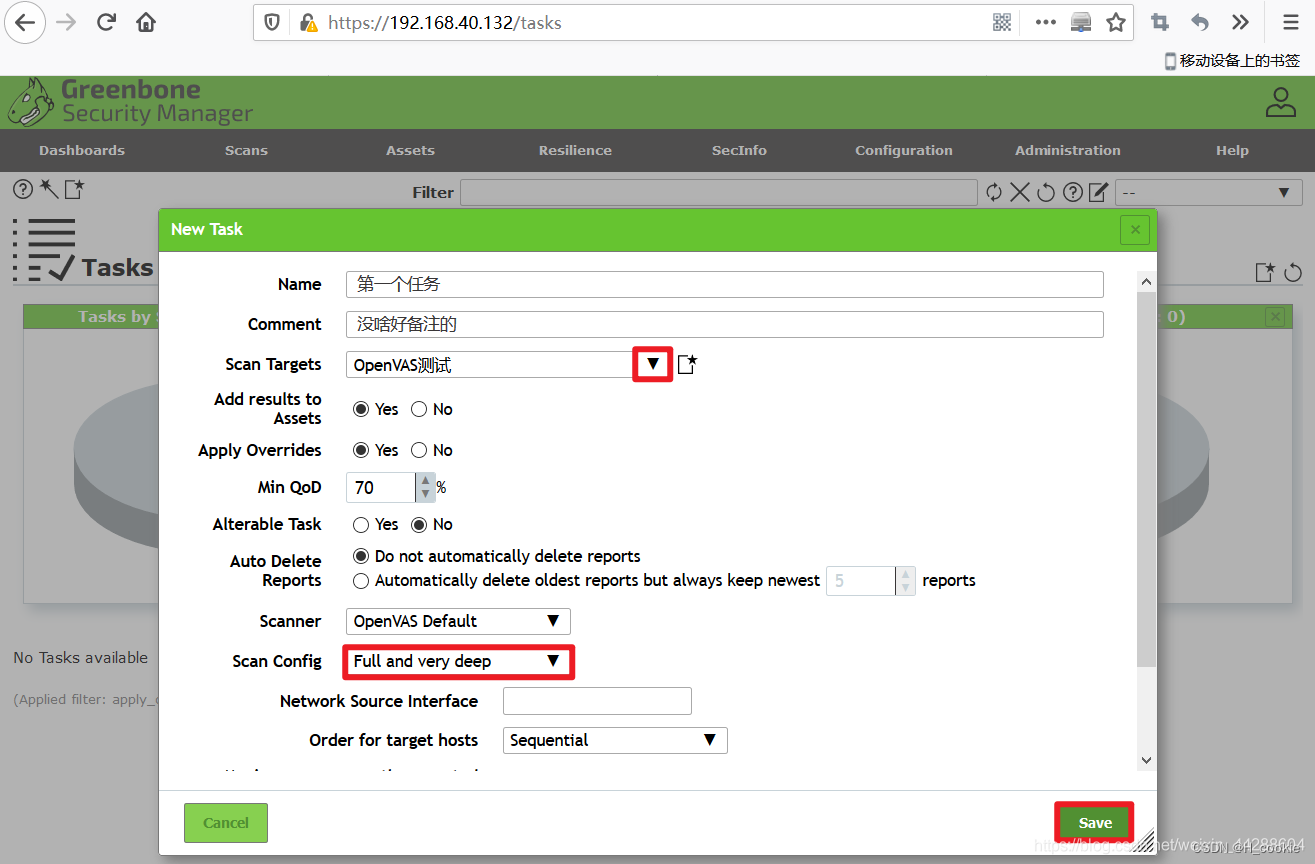Click the crop screenshot toolbar icon

[x=1160, y=22]
